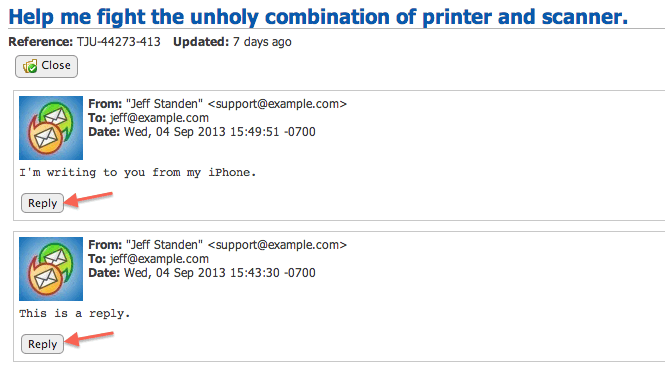Reply to the iPhone message
This screenshot has height=371, width=665.
tap(42, 203)
